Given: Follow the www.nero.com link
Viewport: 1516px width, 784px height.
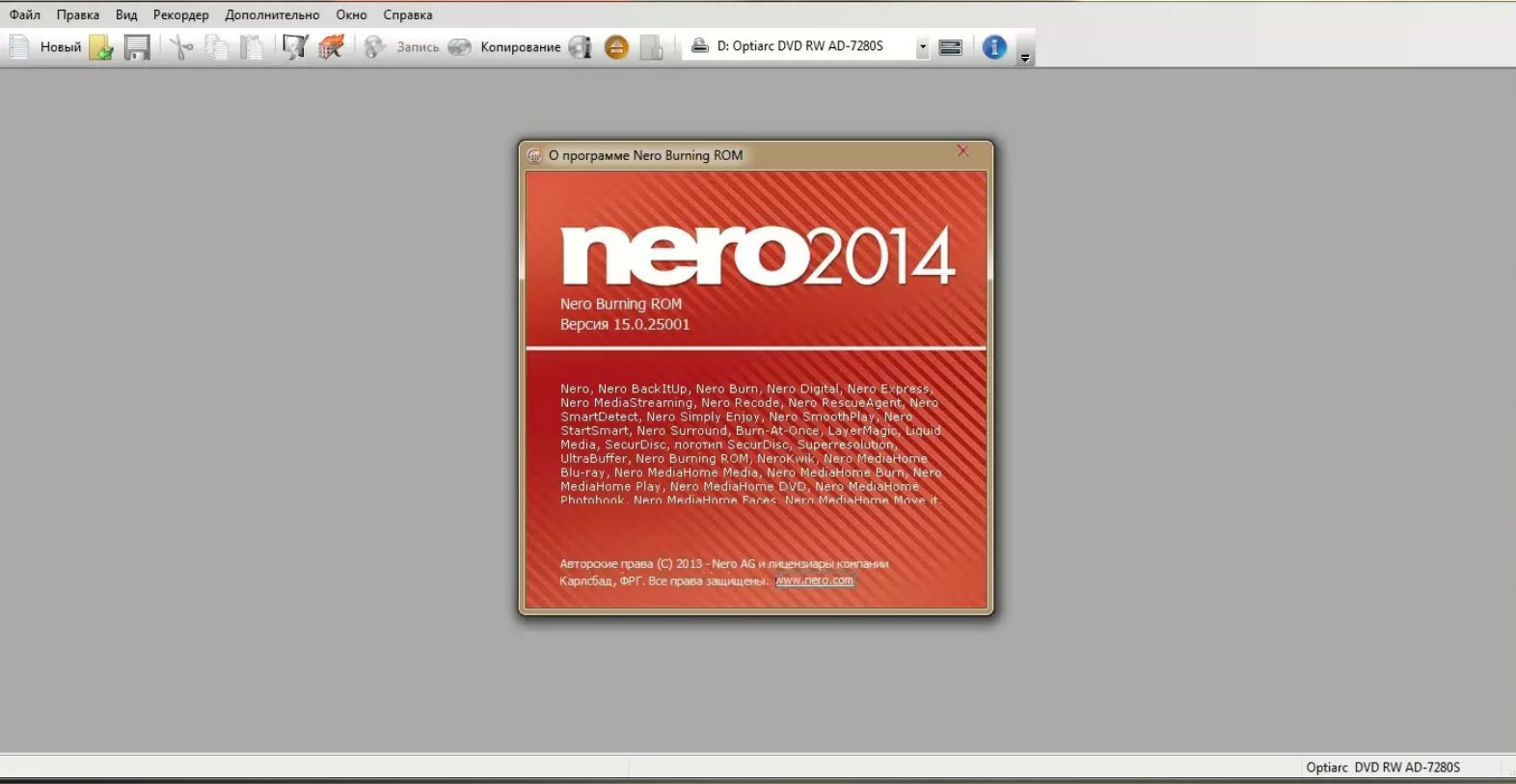Looking at the screenshot, I should point(815,581).
